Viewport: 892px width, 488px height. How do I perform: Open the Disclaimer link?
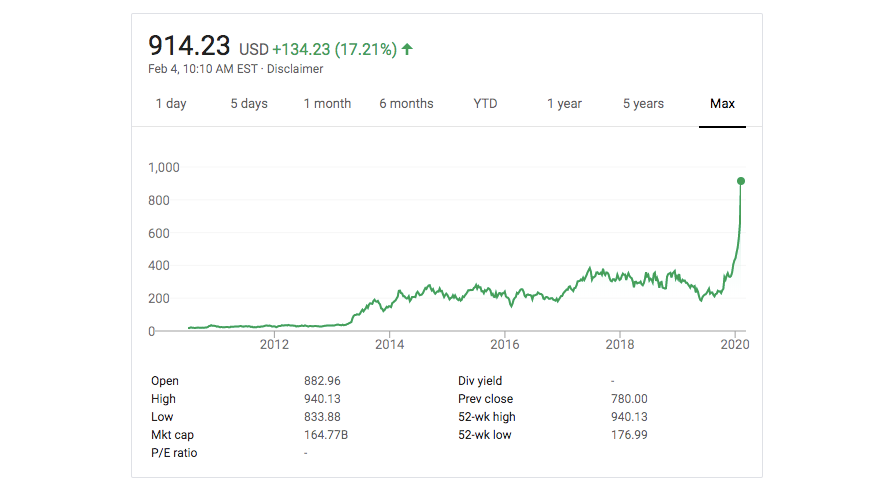(299, 69)
